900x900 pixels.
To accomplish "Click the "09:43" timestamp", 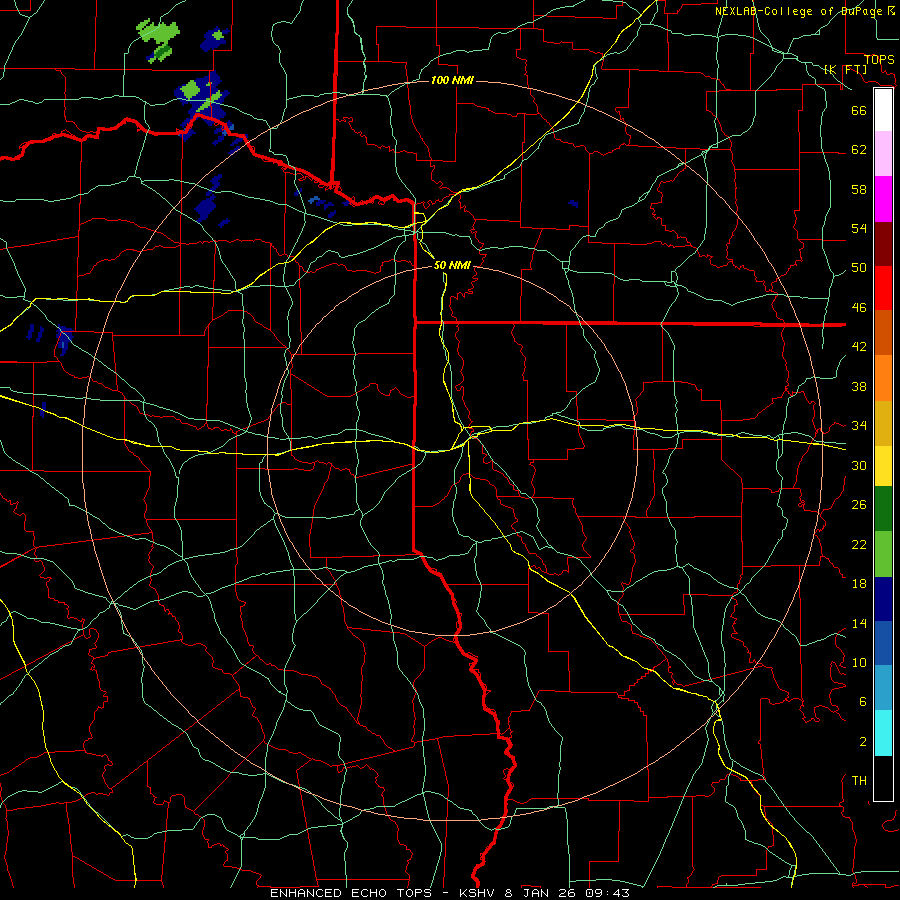I will 607,893.
